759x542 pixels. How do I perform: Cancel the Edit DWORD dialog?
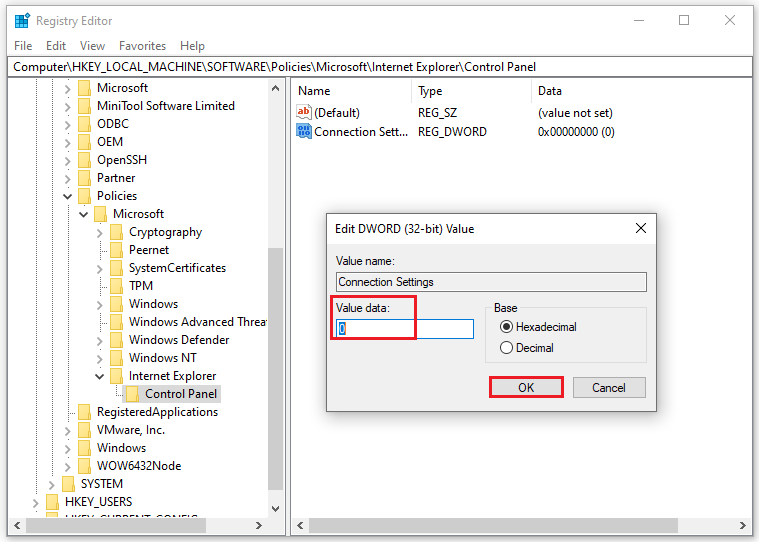tap(609, 388)
